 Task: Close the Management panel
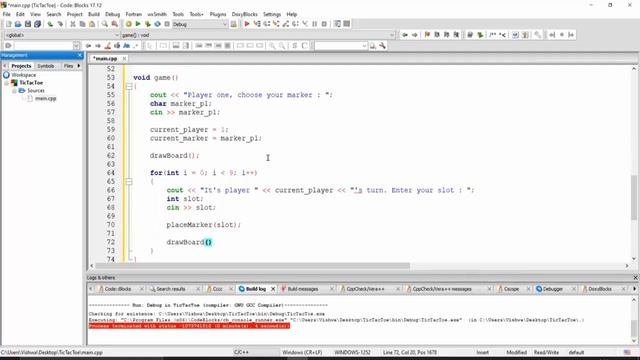coord(80,55)
